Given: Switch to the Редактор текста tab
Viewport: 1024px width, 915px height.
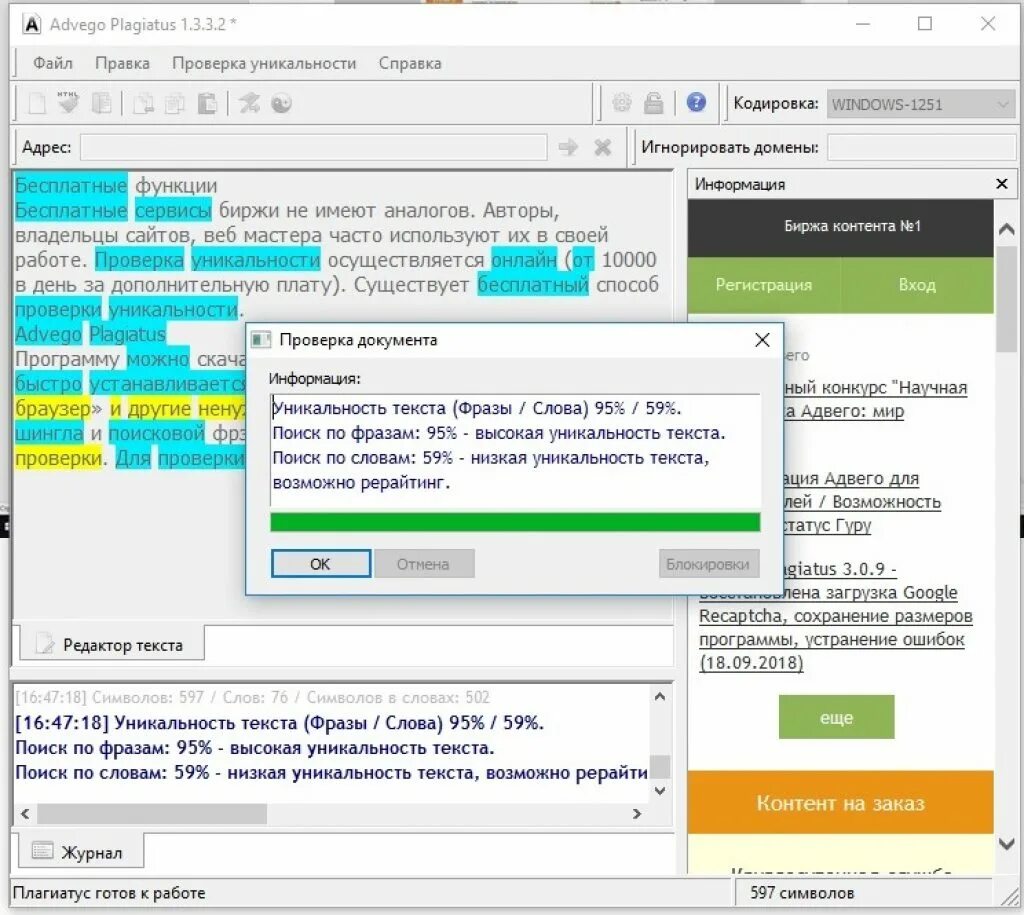Looking at the screenshot, I should coord(112,644).
